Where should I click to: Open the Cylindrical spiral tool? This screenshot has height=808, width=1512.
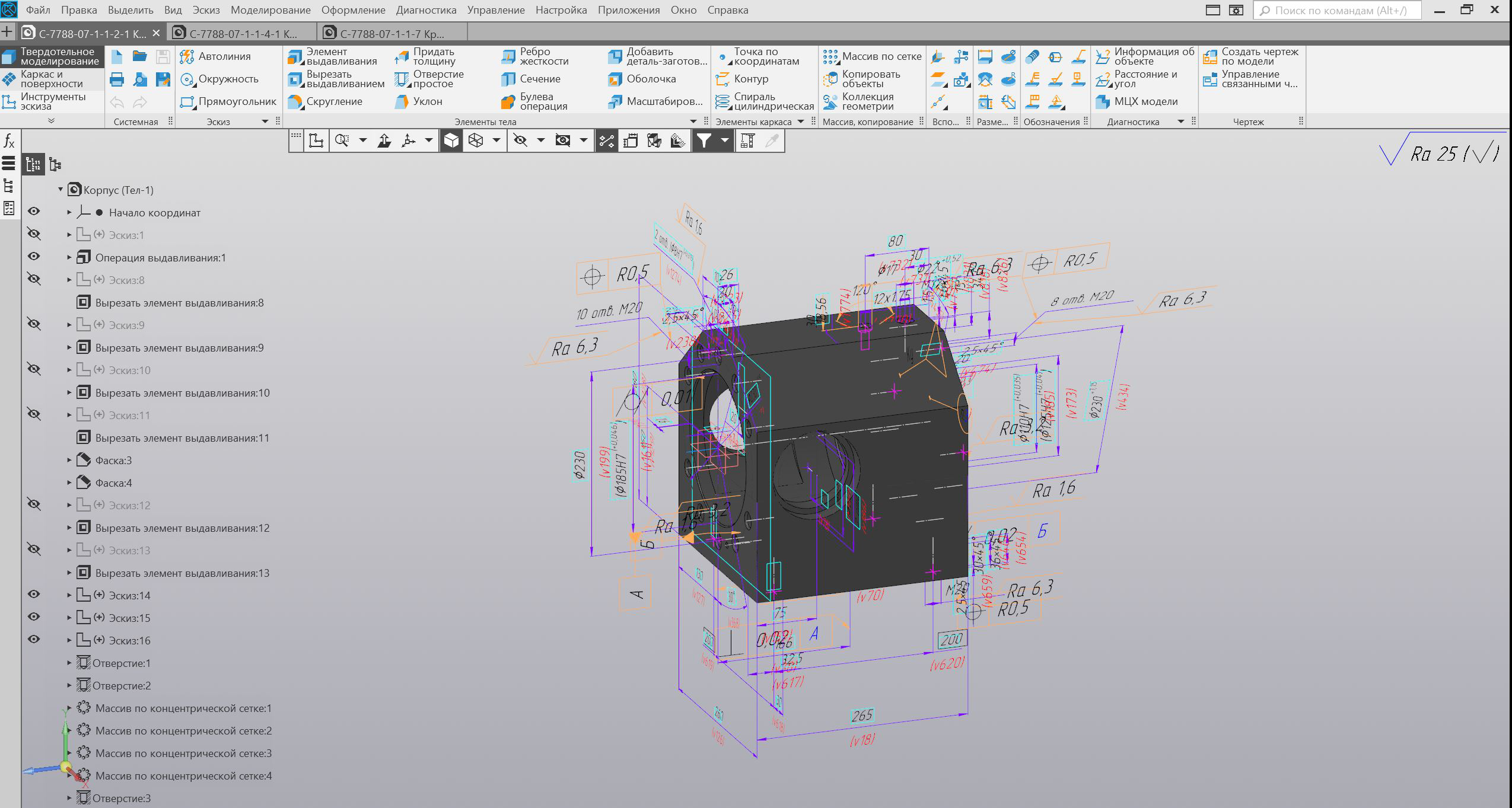coord(722,102)
